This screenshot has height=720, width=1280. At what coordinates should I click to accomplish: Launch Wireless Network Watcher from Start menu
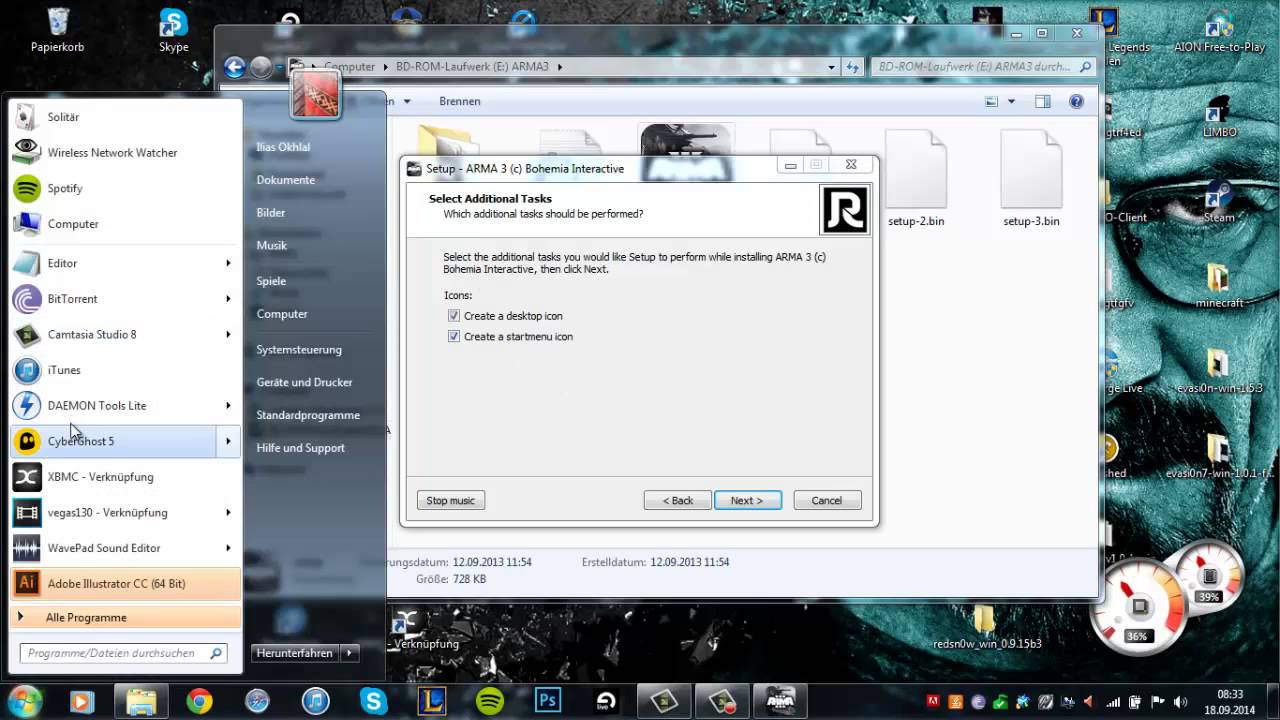pyautogui.click(x=125, y=153)
